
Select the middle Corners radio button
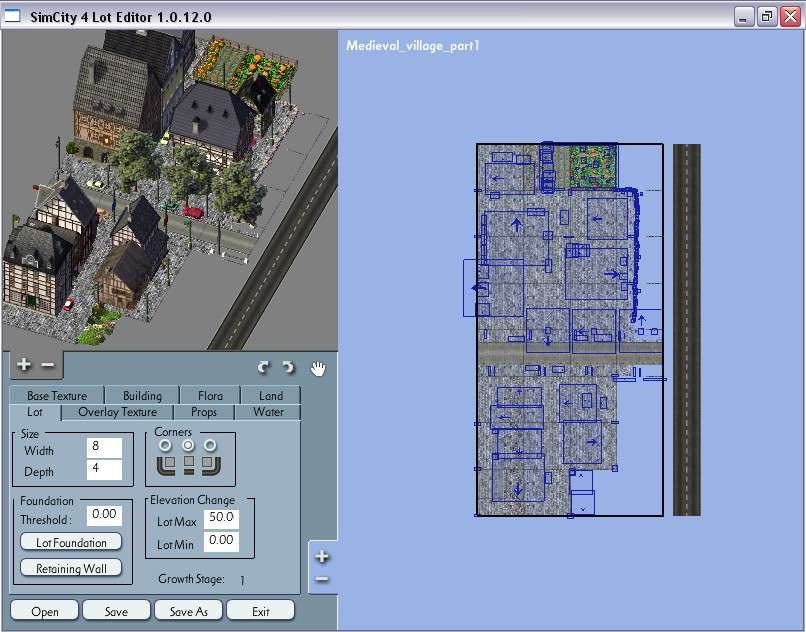(188, 445)
